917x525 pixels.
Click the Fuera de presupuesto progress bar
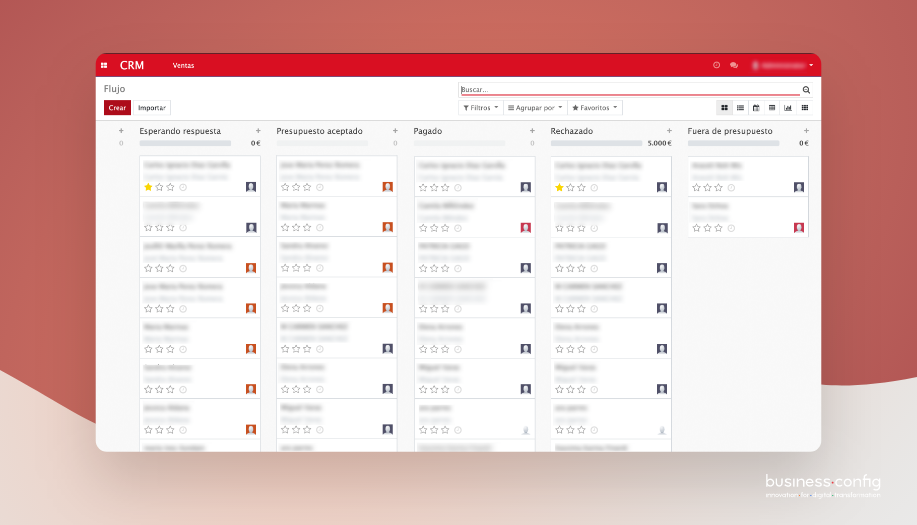coord(733,143)
